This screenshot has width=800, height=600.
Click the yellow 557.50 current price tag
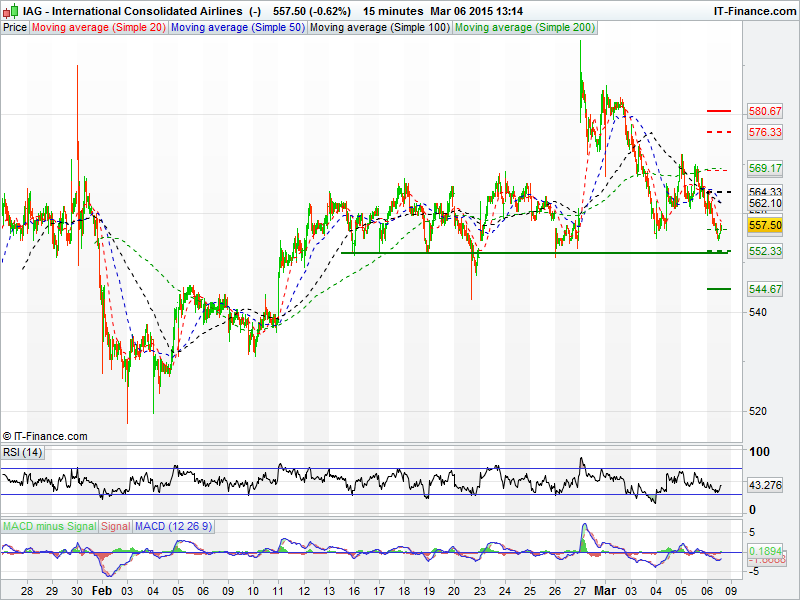(x=765, y=226)
